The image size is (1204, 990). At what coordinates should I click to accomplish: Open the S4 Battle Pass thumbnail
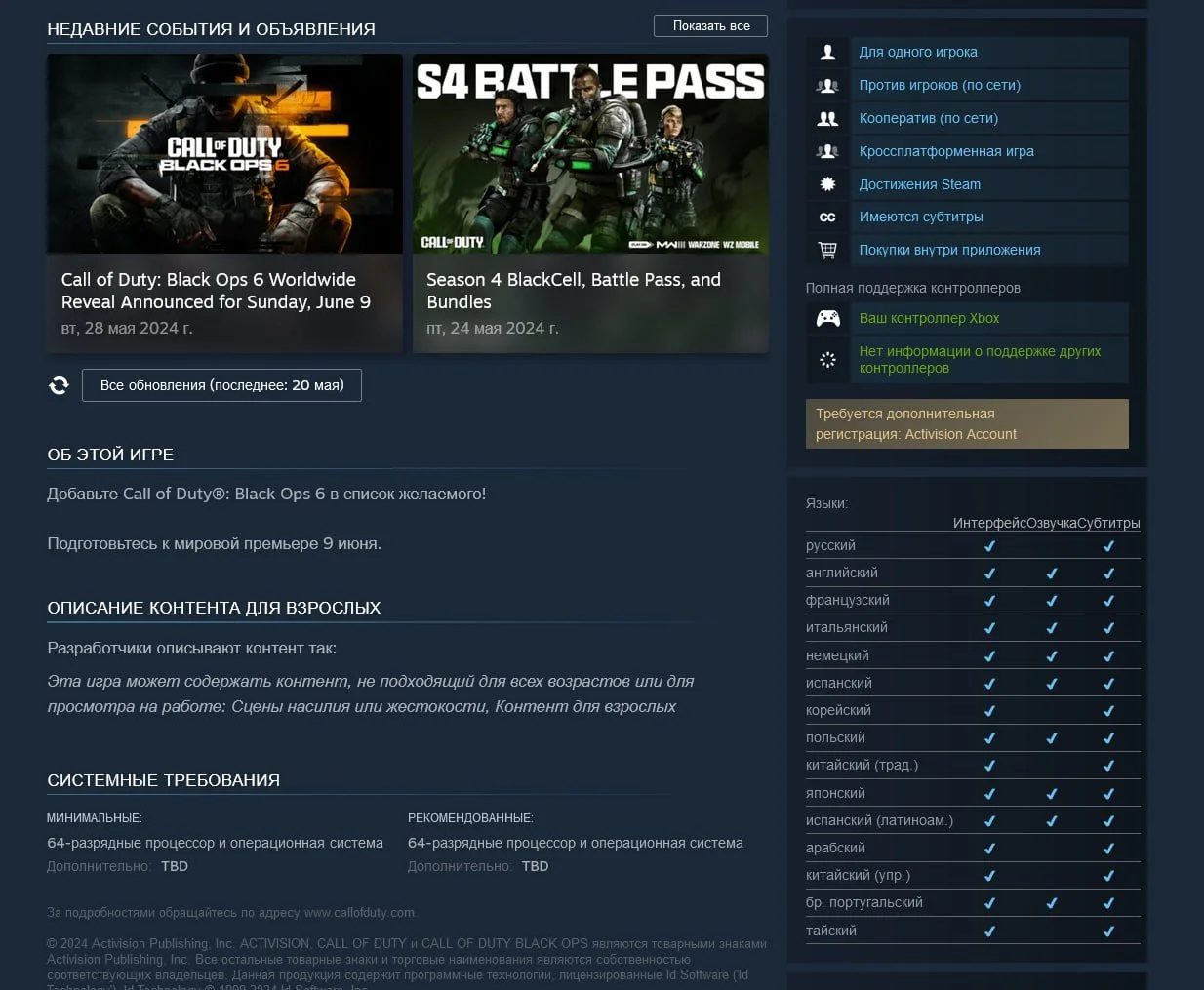pos(590,154)
